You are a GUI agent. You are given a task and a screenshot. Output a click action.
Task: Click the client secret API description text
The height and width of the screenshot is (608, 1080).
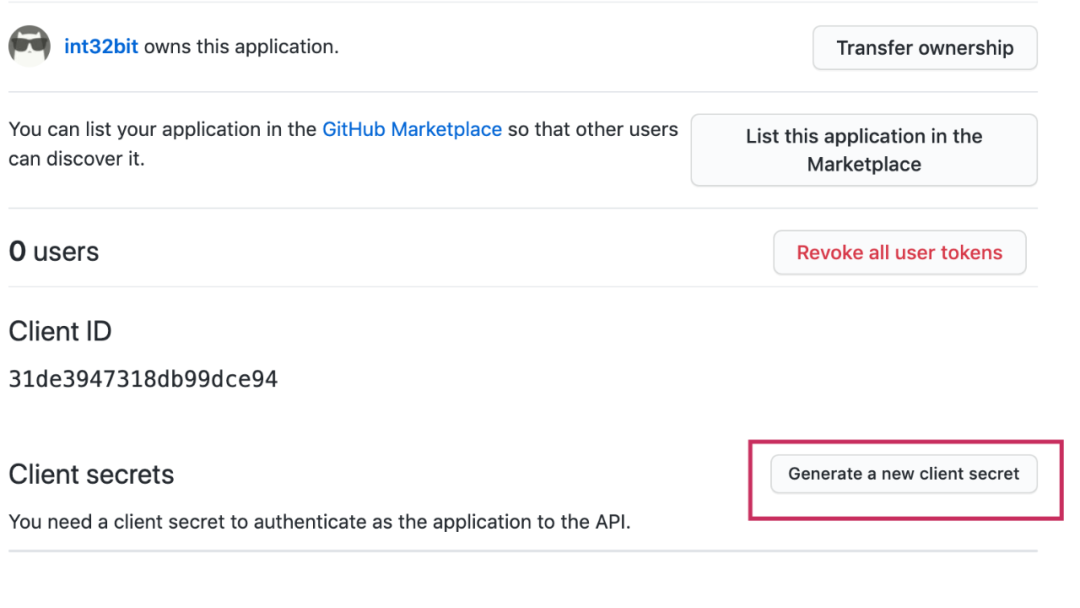tap(320, 521)
